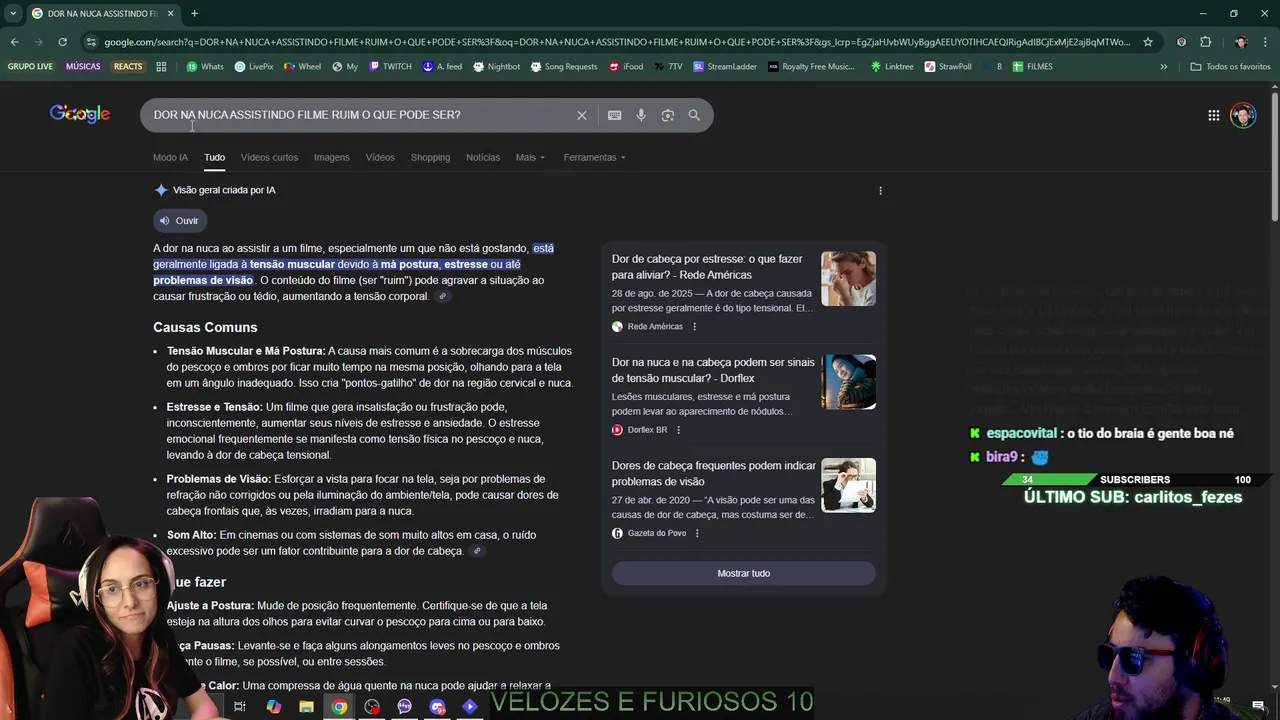
Task: Open Todos os favoritos folder
Action: (x=1230, y=67)
